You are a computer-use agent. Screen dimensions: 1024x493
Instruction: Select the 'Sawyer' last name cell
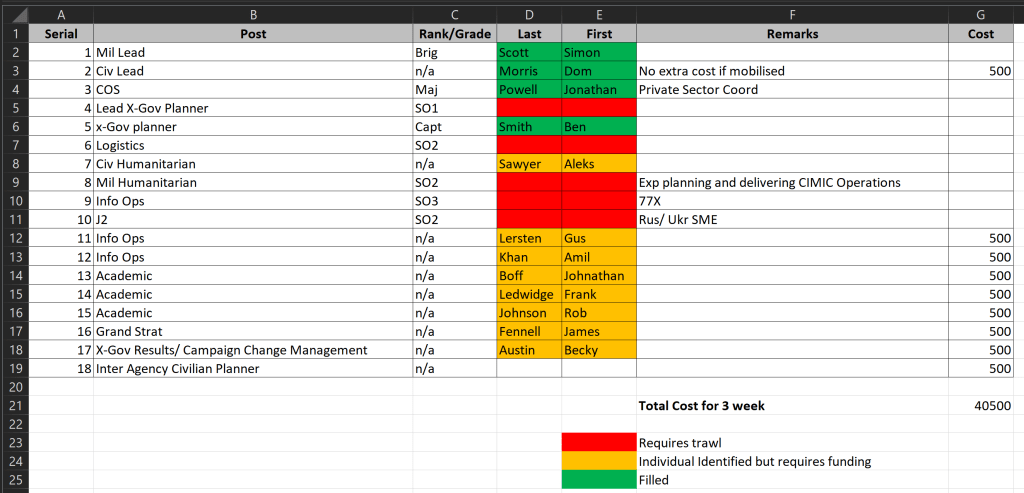[x=529, y=164]
